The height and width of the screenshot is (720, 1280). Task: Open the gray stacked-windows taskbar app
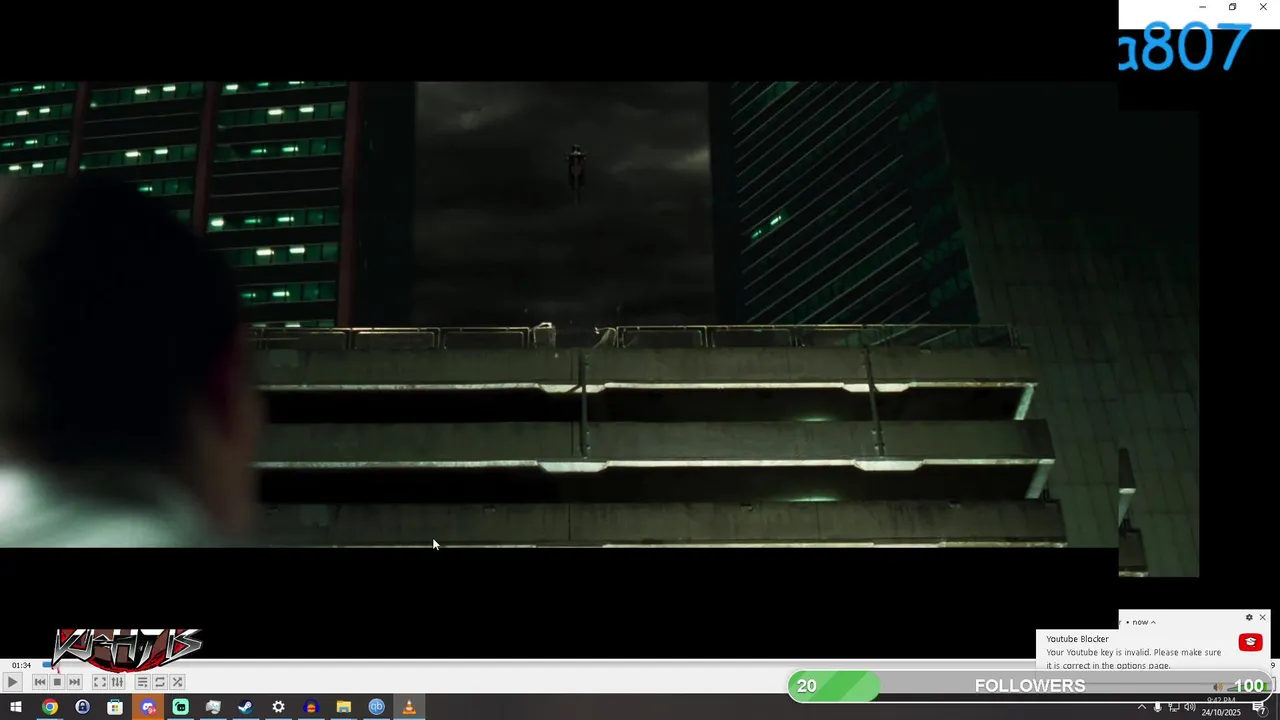(213, 707)
